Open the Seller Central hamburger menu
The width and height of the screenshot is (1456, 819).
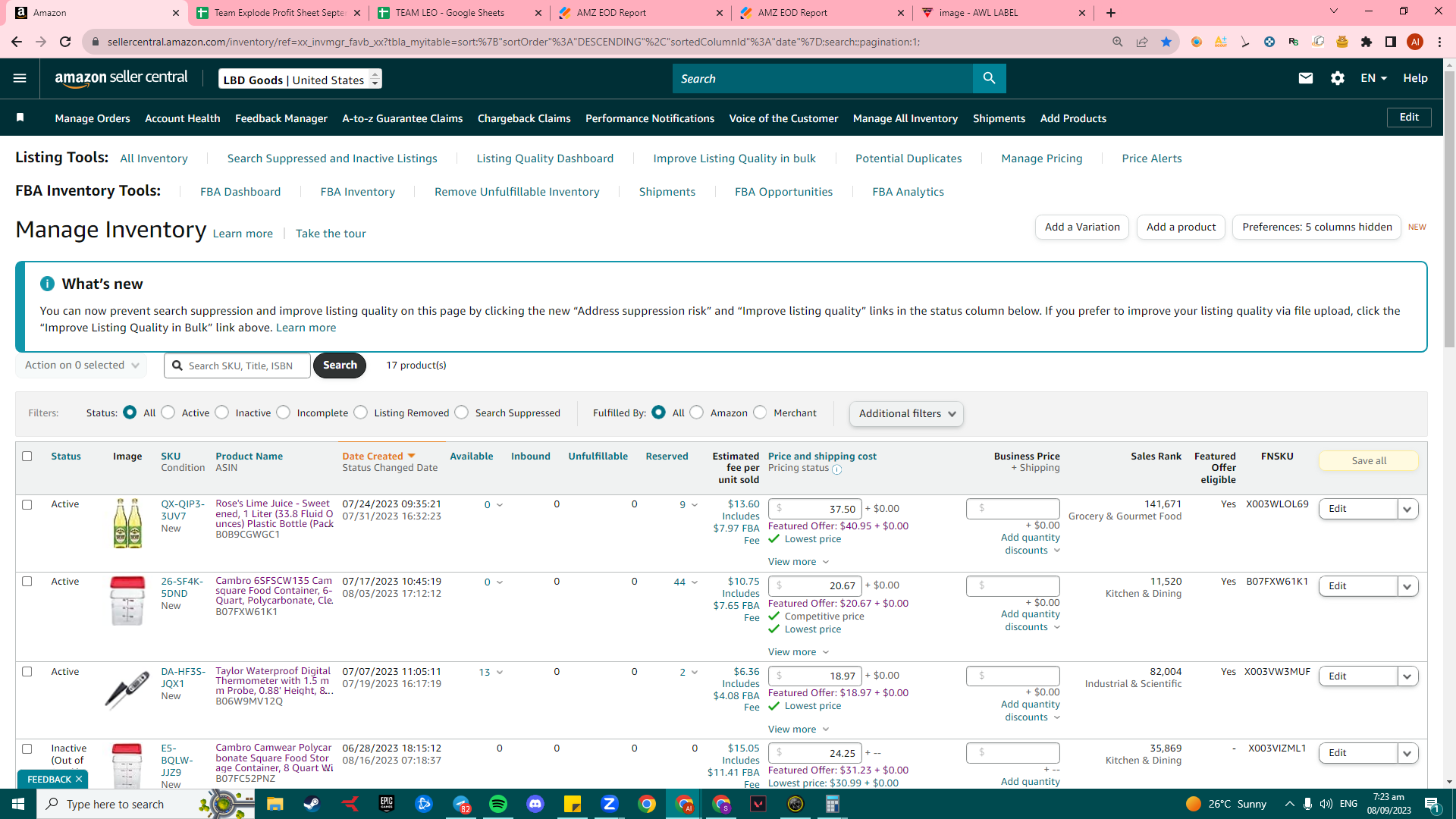(x=20, y=78)
